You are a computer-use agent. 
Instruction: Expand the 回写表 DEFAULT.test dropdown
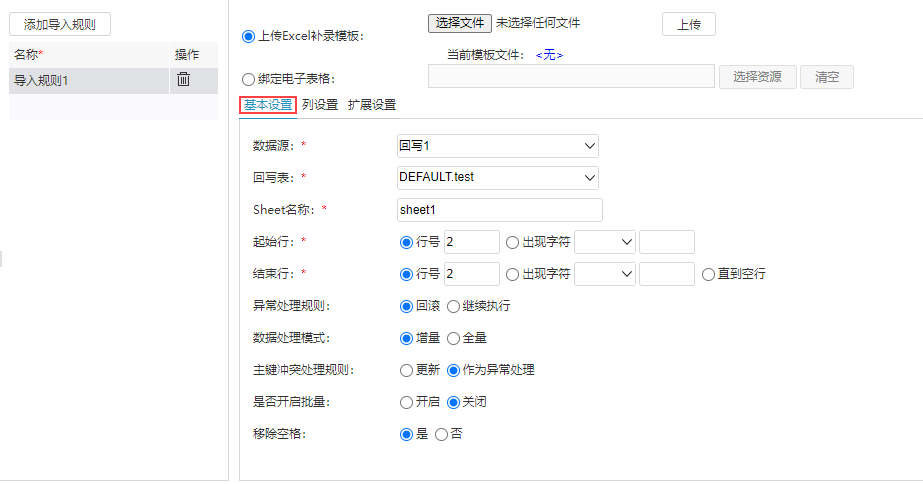[x=498, y=178]
